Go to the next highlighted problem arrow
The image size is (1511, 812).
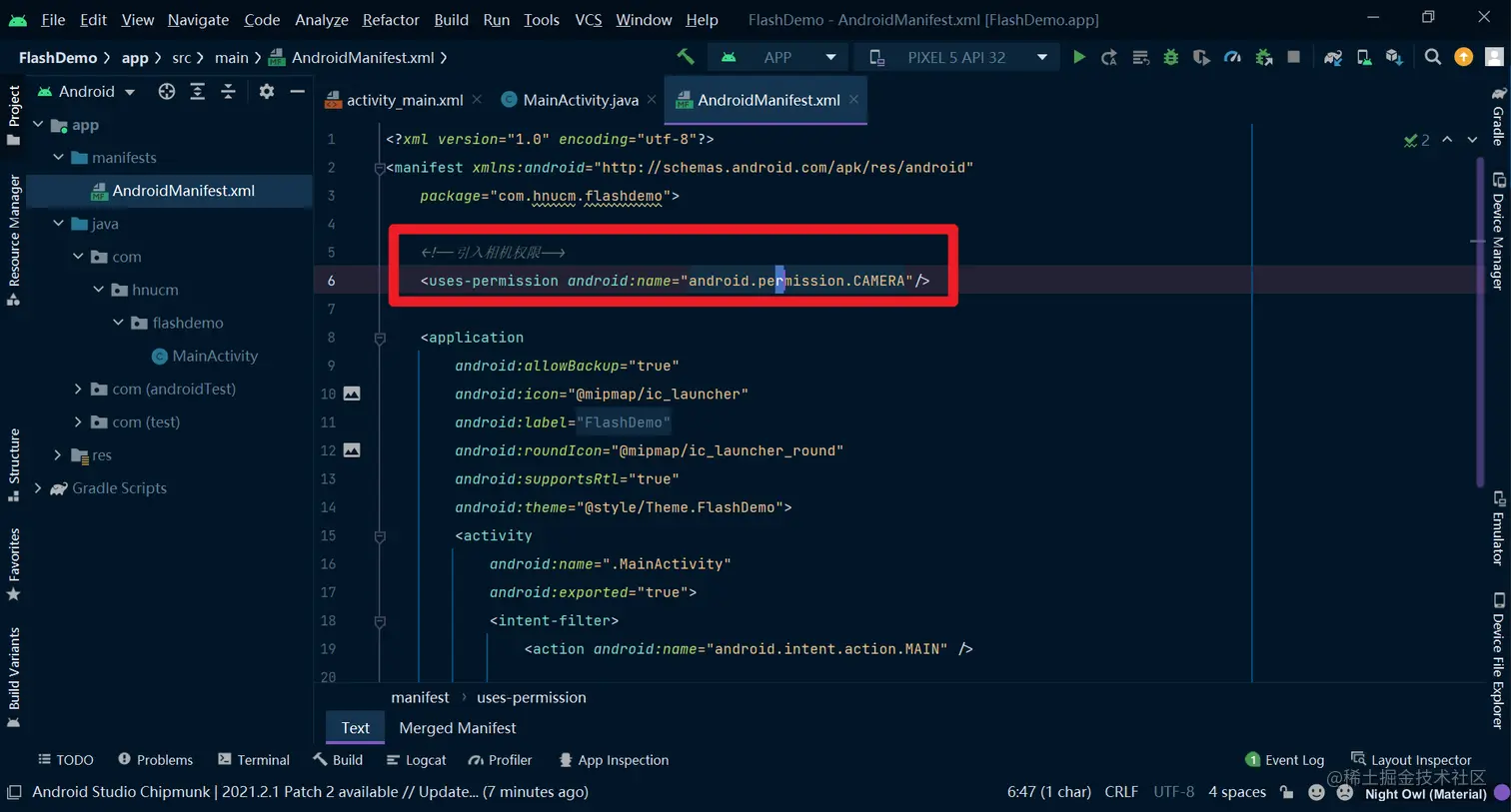pos(1472,140)
